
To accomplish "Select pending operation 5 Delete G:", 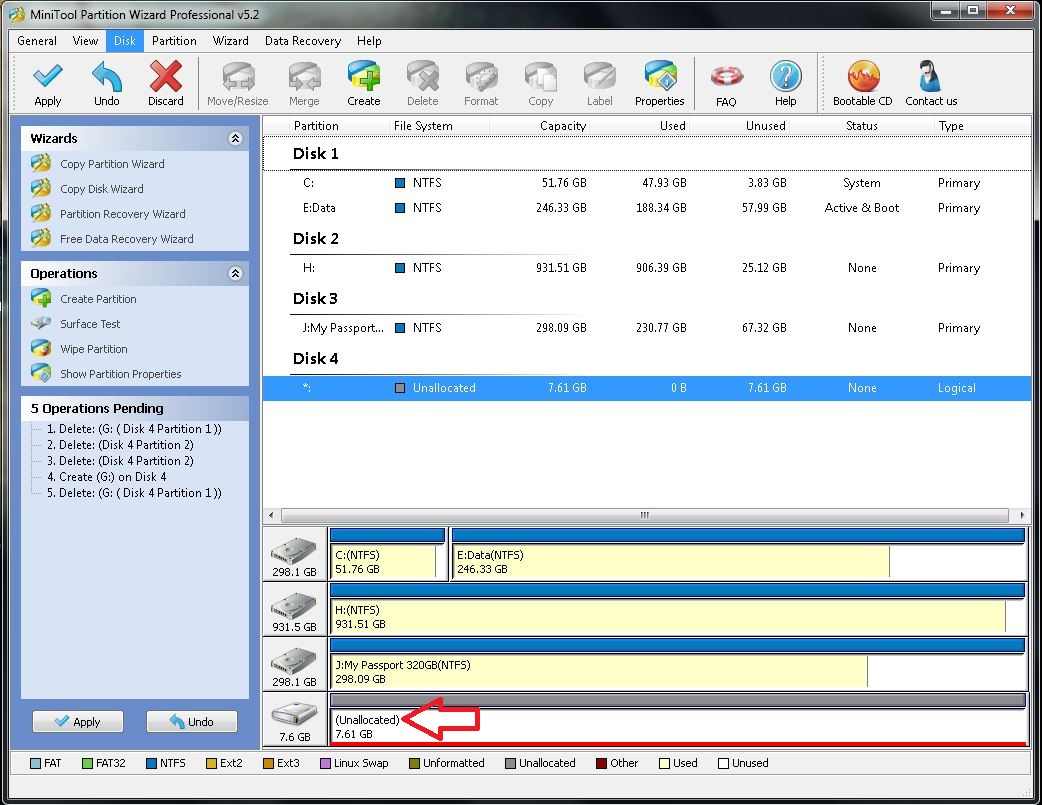I will [x=134, y=493].
